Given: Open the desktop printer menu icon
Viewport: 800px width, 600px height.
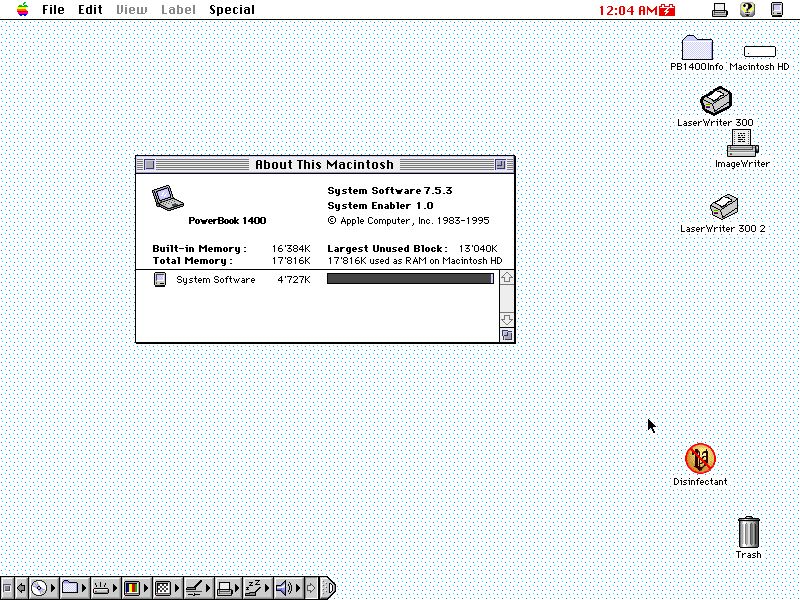Looking at the screenshot, I should coord(720,10).
